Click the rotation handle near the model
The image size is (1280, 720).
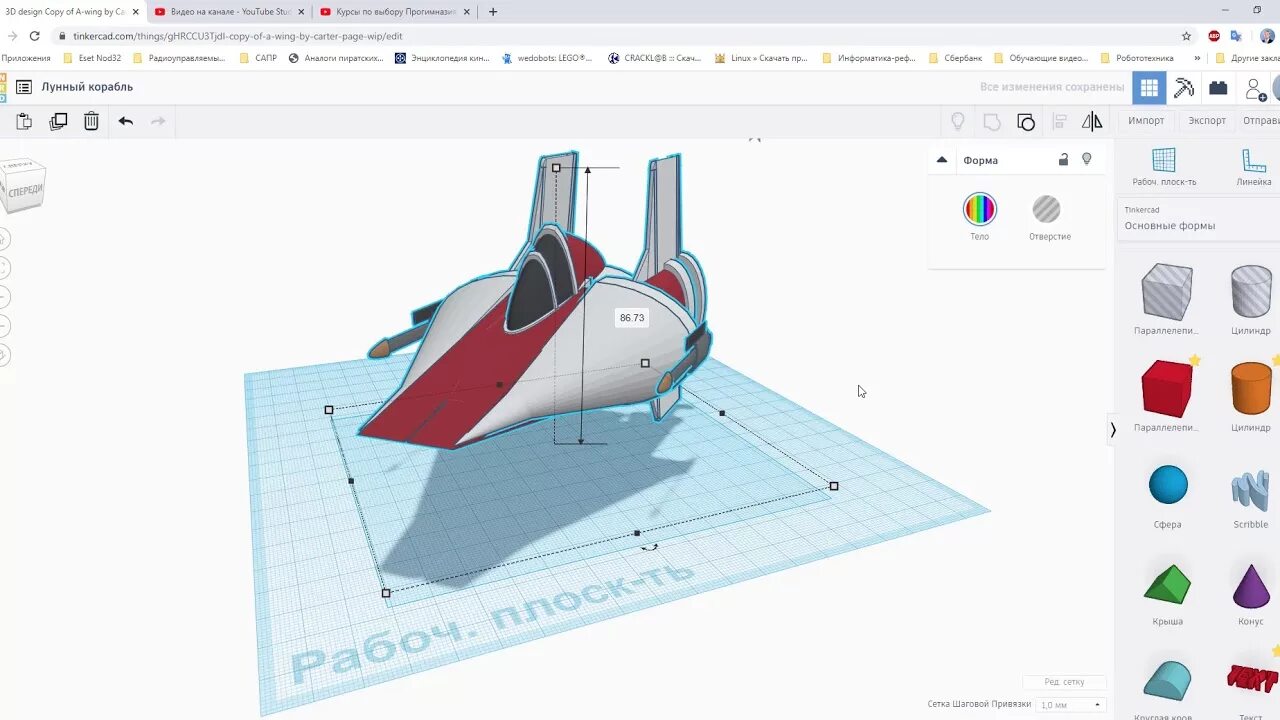(649, 546)
